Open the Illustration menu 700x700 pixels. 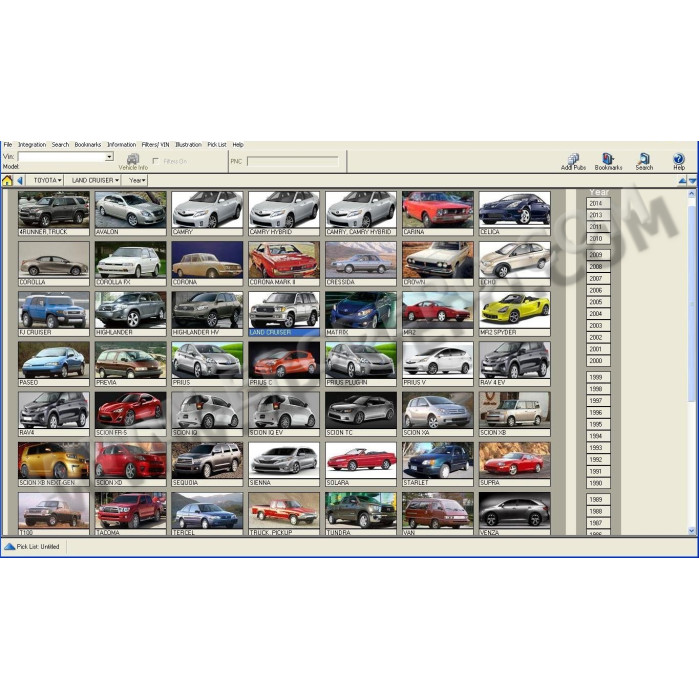pyautogui.click(x=188, y=145)
